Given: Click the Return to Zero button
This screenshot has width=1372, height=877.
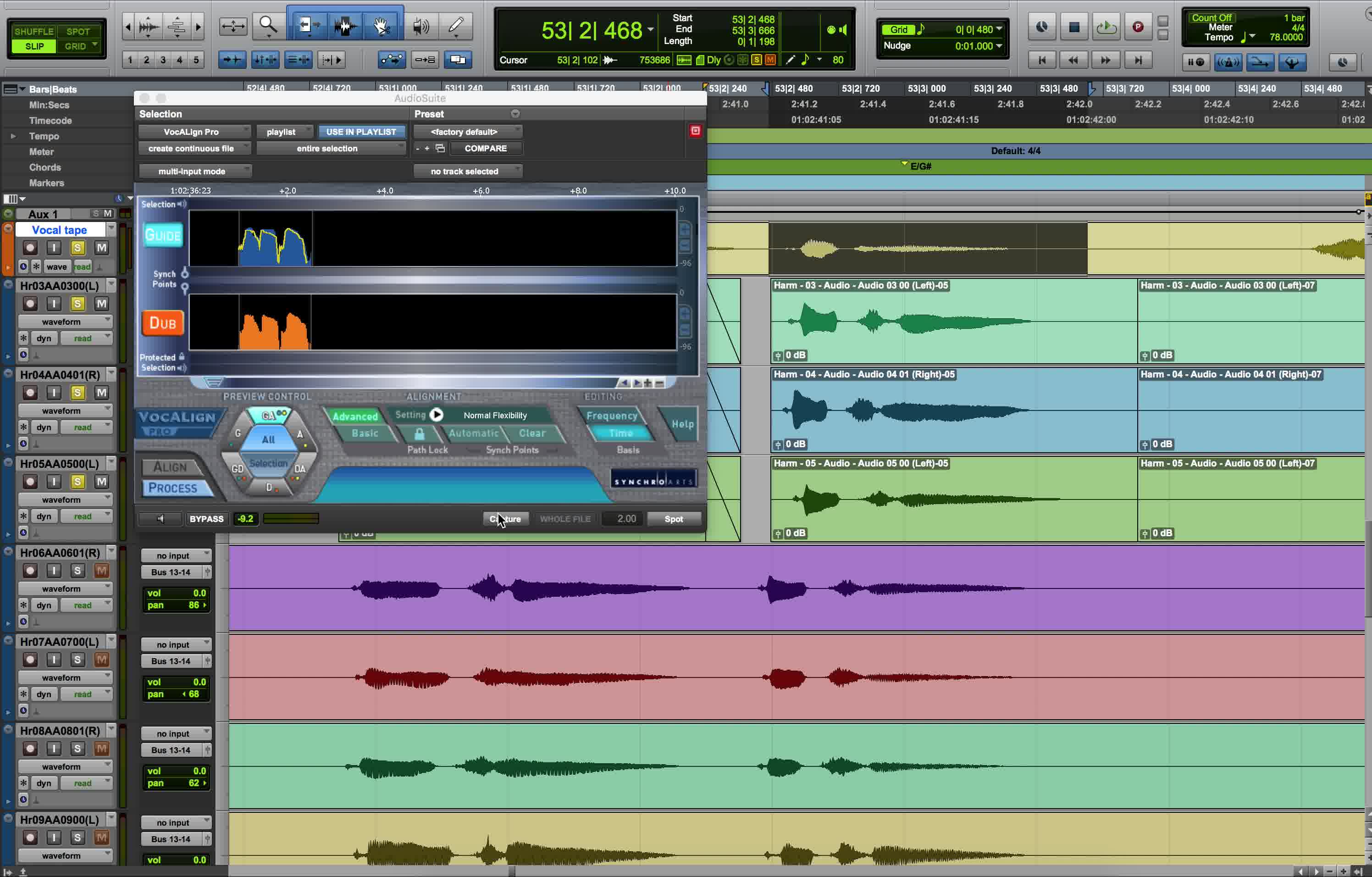Looking at the screenshot, I should (1042, 61).
